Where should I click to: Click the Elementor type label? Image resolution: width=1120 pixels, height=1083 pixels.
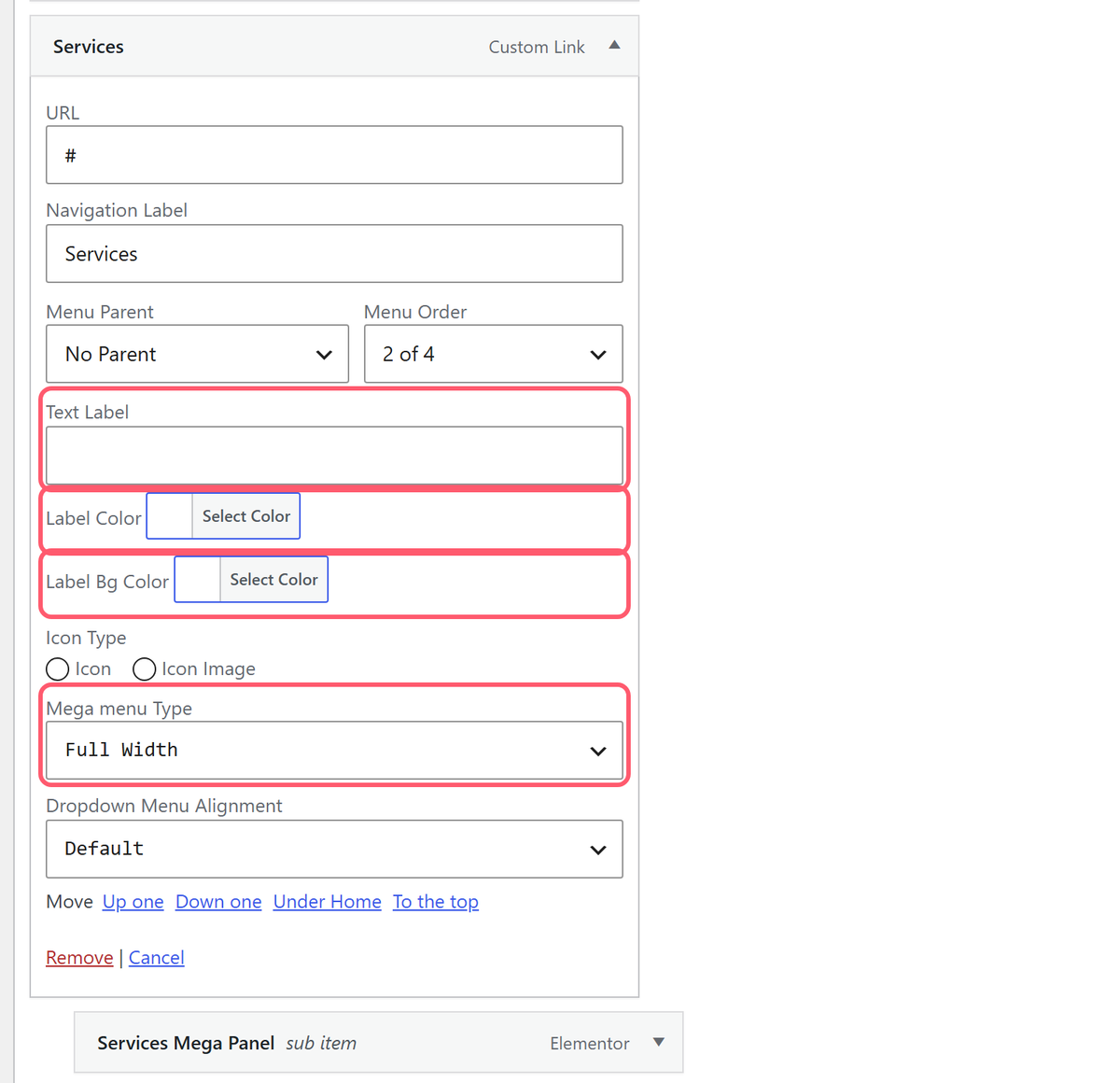pyautogui.click(x=590, y=1044)
